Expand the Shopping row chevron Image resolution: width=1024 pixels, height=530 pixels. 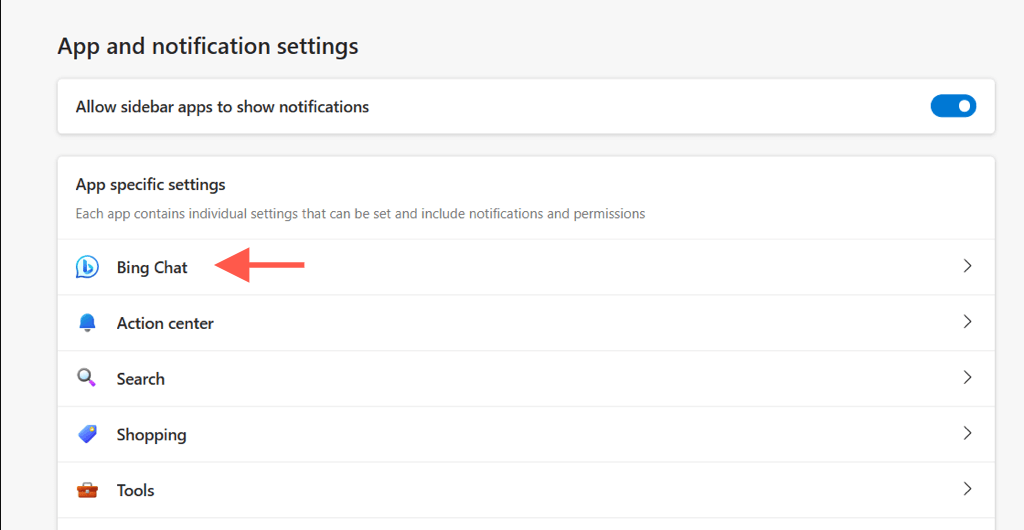tap(967, 434)
